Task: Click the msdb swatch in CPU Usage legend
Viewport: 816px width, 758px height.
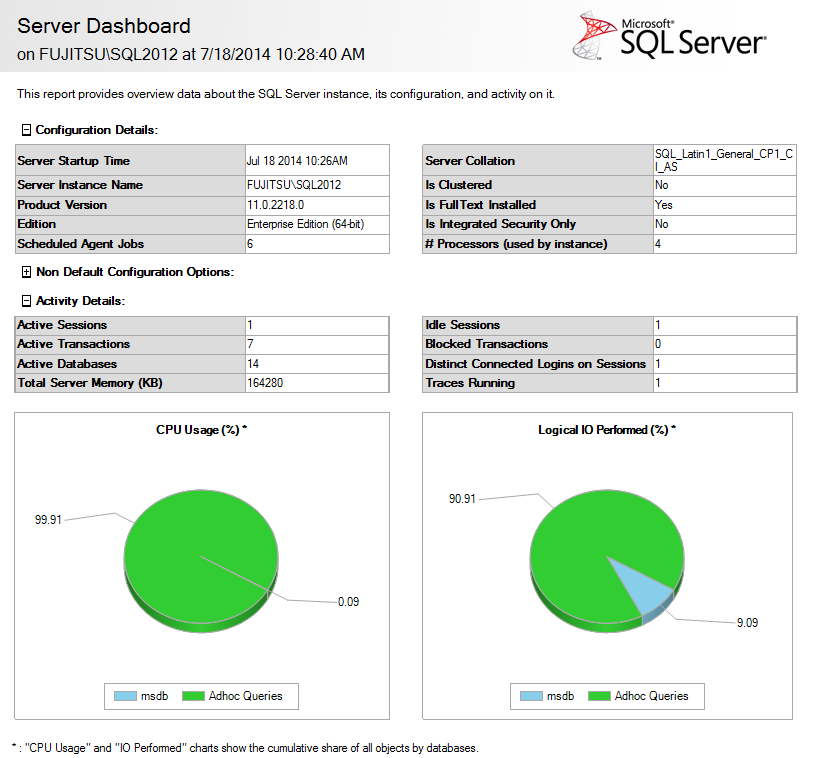Action: point(124,696)
